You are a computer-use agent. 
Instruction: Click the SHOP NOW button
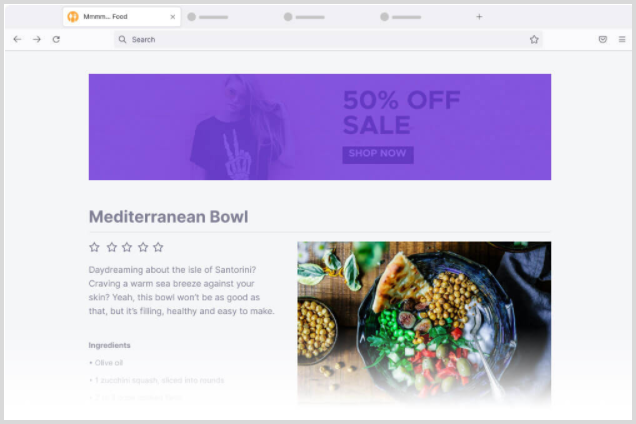pyautogui.click(x=378, y=155)
